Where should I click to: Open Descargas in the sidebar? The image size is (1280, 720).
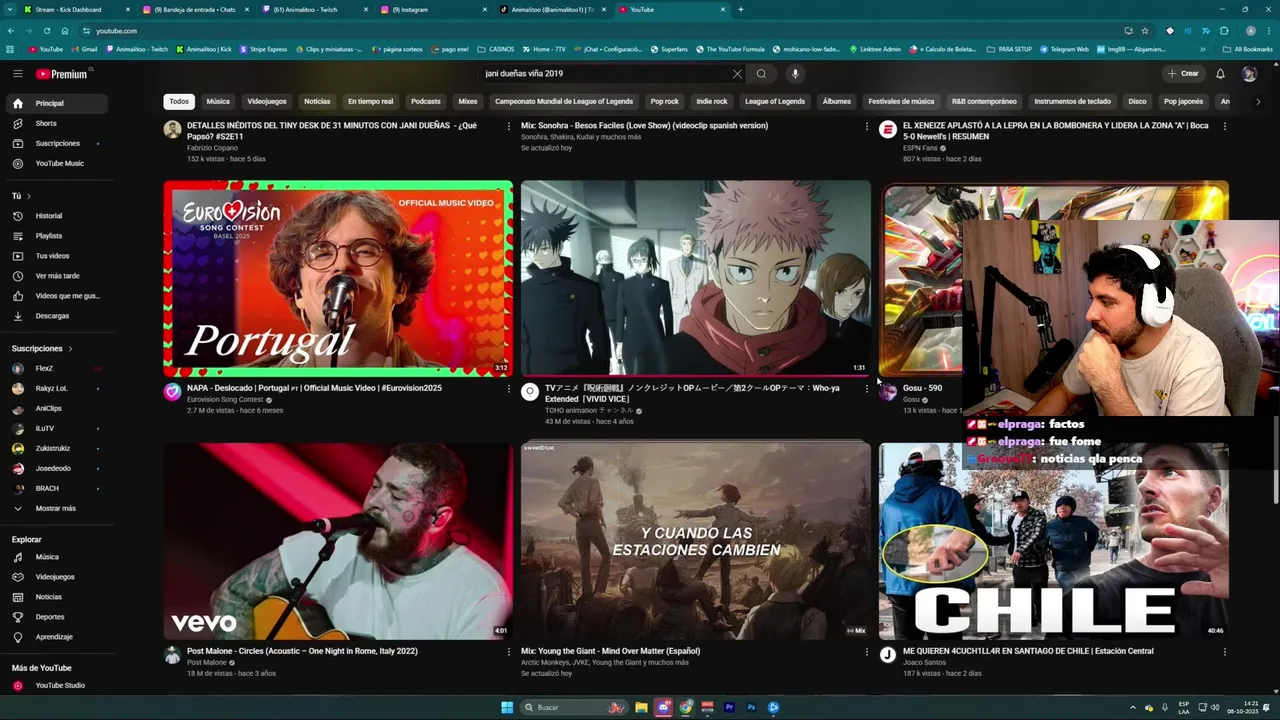[55, 316]
